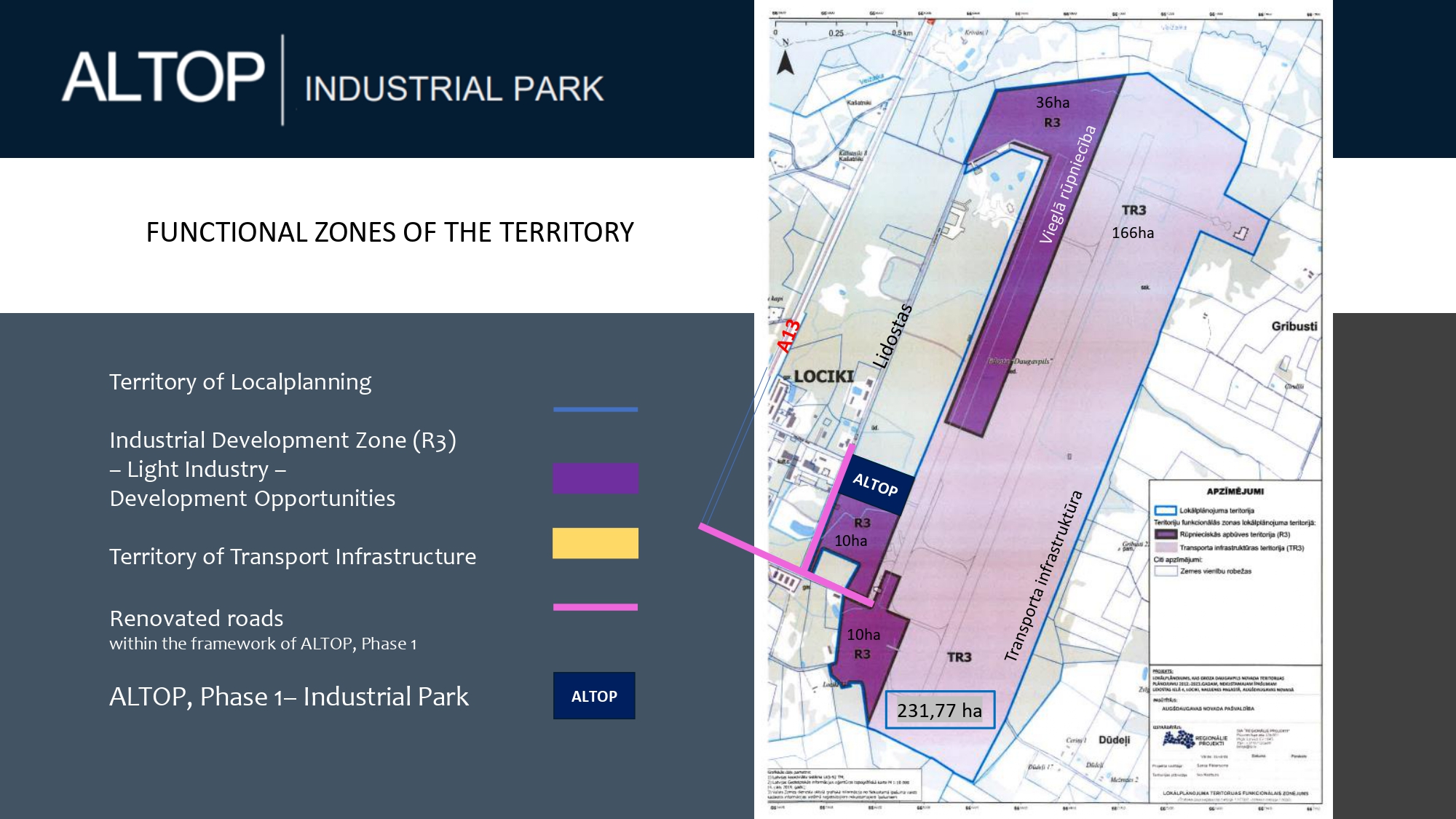The image size is (1456, 819).
Task: Click the purple R3 legend swatch
Action: (596, 478)
